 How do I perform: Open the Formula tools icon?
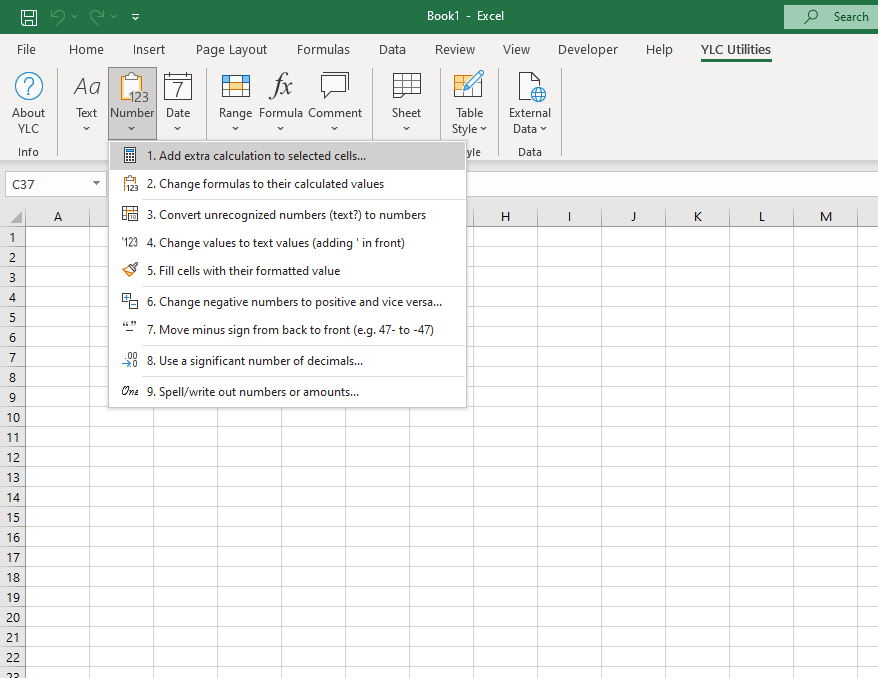[281, 88]
